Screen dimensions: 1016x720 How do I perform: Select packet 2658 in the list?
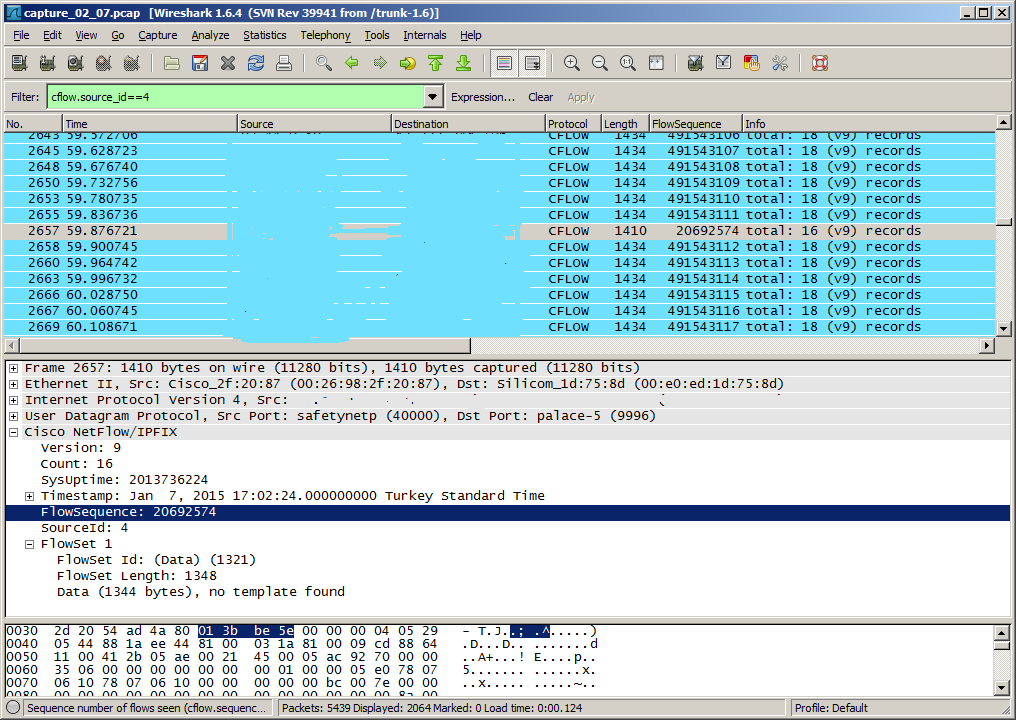point(500,247)
